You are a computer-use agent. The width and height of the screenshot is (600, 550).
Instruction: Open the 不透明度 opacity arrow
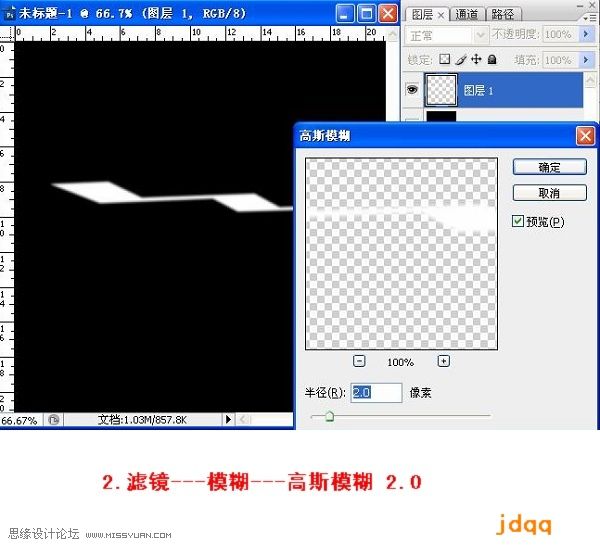click(x=586, y=34)
